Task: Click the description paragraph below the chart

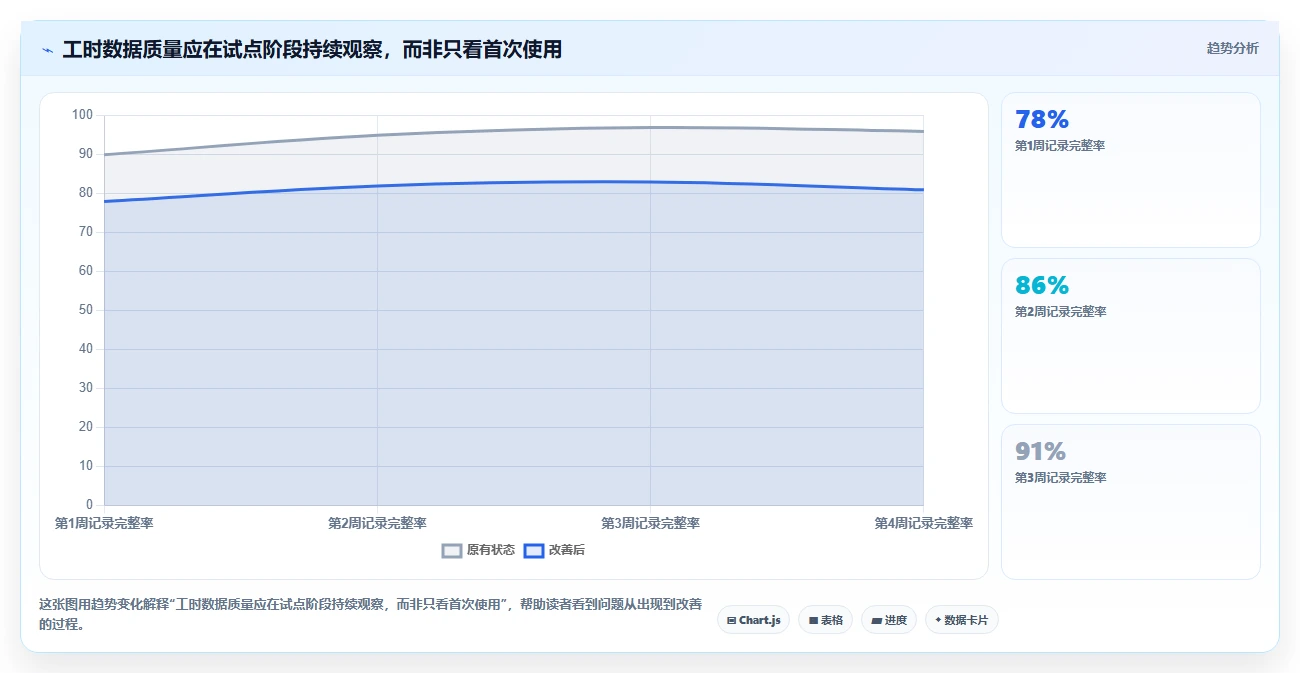Action: pos(370,614)
